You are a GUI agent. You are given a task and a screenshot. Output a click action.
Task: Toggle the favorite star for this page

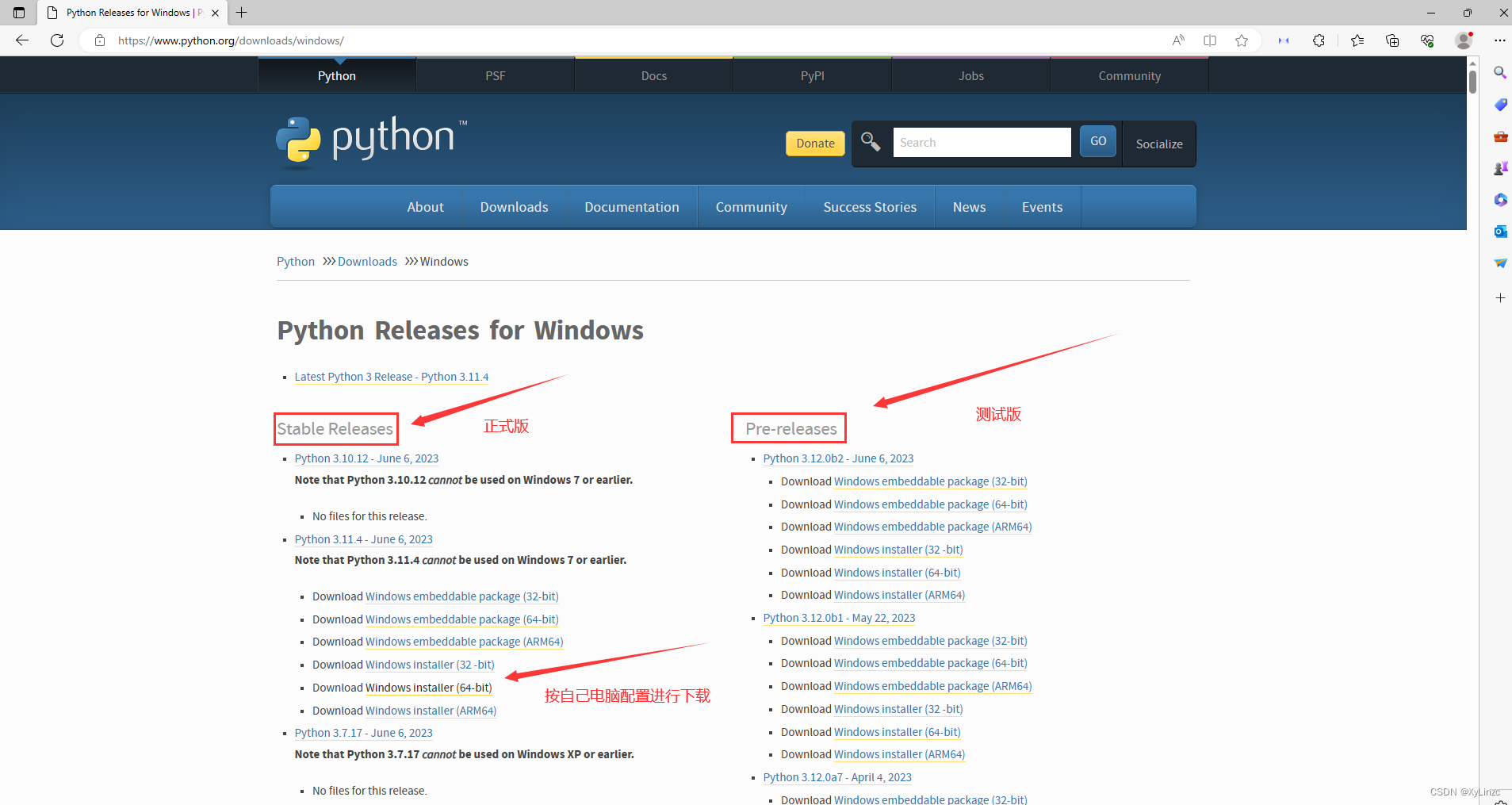(x=1242, y=40)
